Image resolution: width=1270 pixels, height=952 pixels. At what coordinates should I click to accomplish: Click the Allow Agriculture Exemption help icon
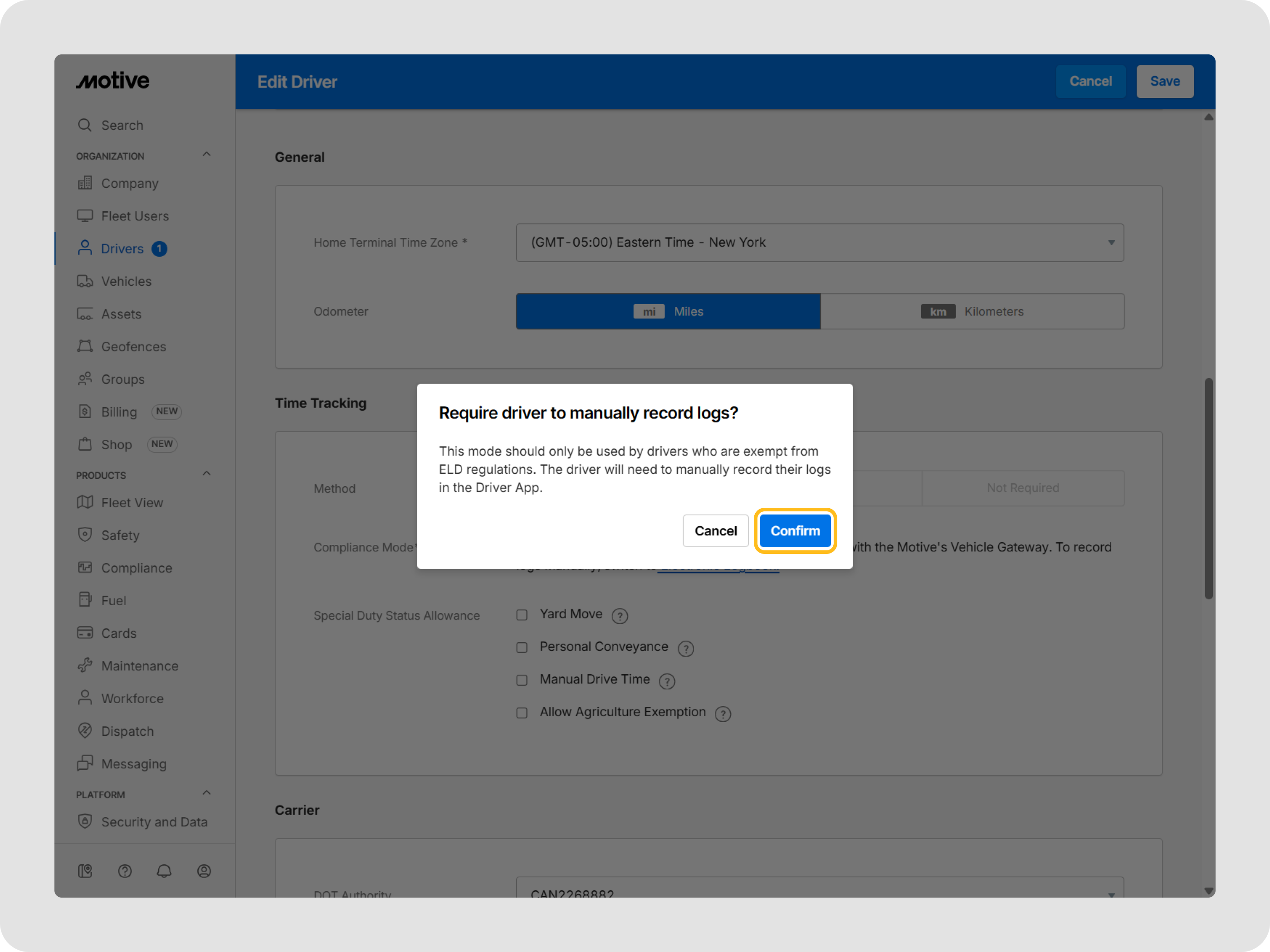pyautogui.click(x=723, y=714)
